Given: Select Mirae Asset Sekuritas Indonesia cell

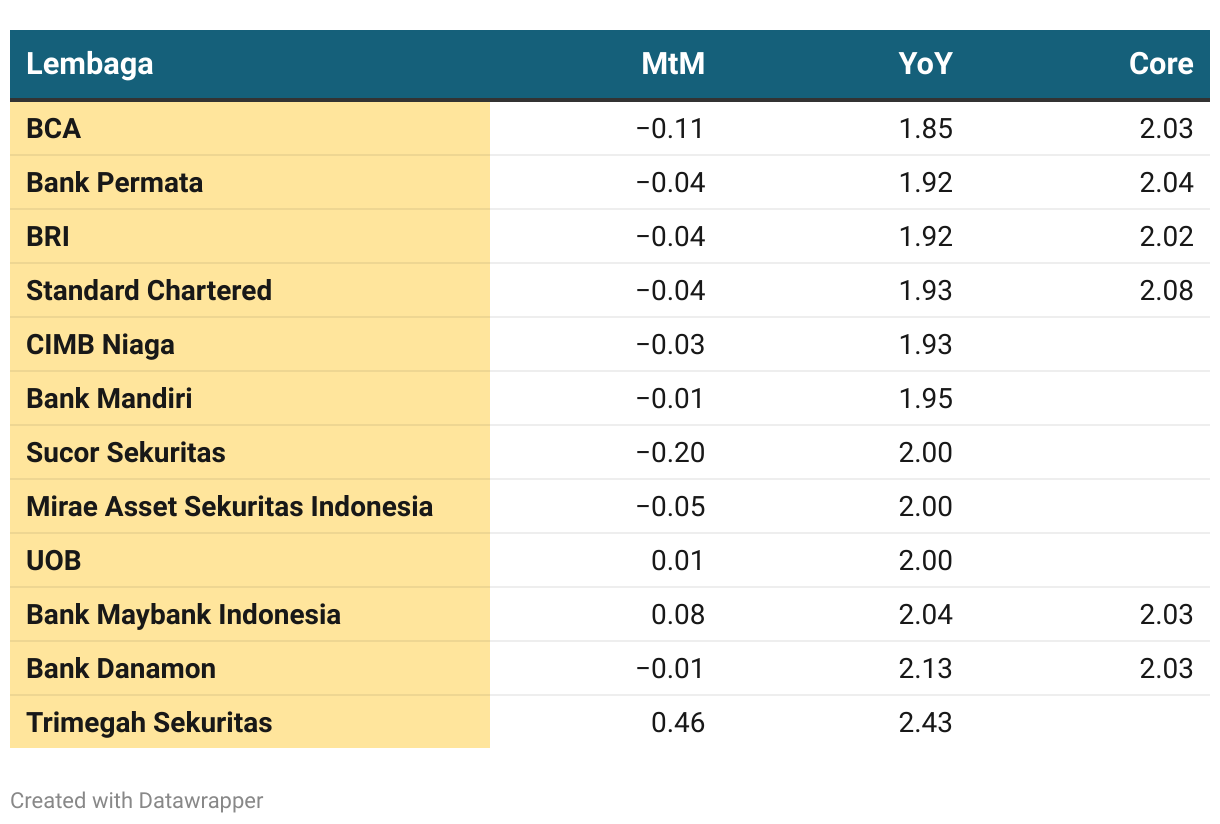Looking at the screenshot, I should [230, 506].
